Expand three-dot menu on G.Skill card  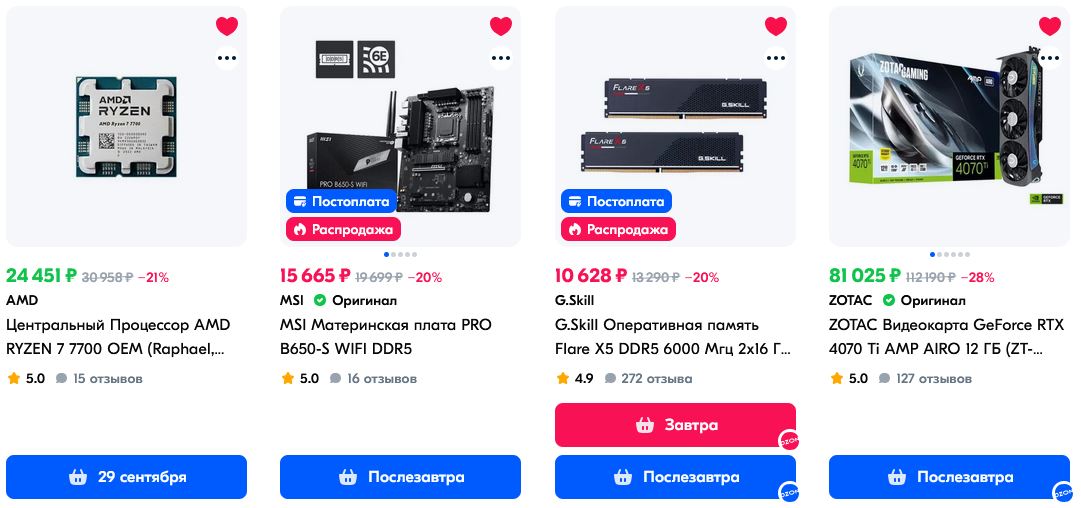pos(776,58)
